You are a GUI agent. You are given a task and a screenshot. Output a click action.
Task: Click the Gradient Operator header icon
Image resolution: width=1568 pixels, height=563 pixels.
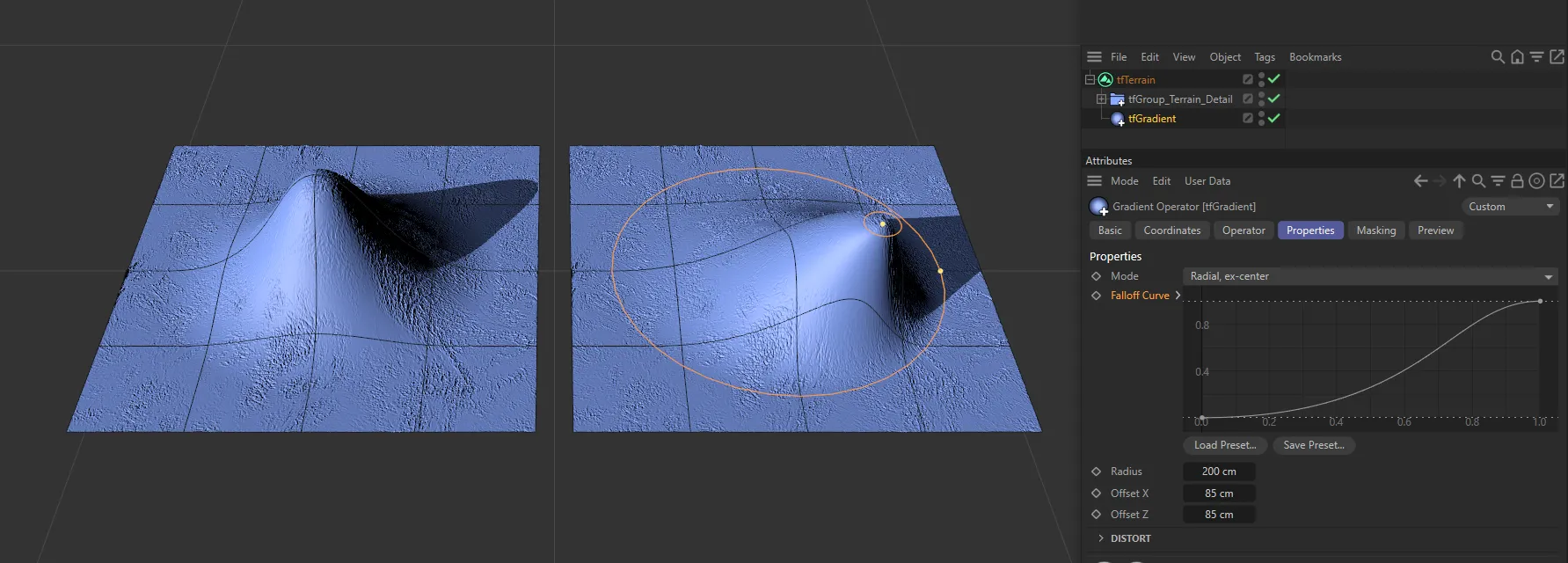pyautogui.click(x=1098, y=207)
